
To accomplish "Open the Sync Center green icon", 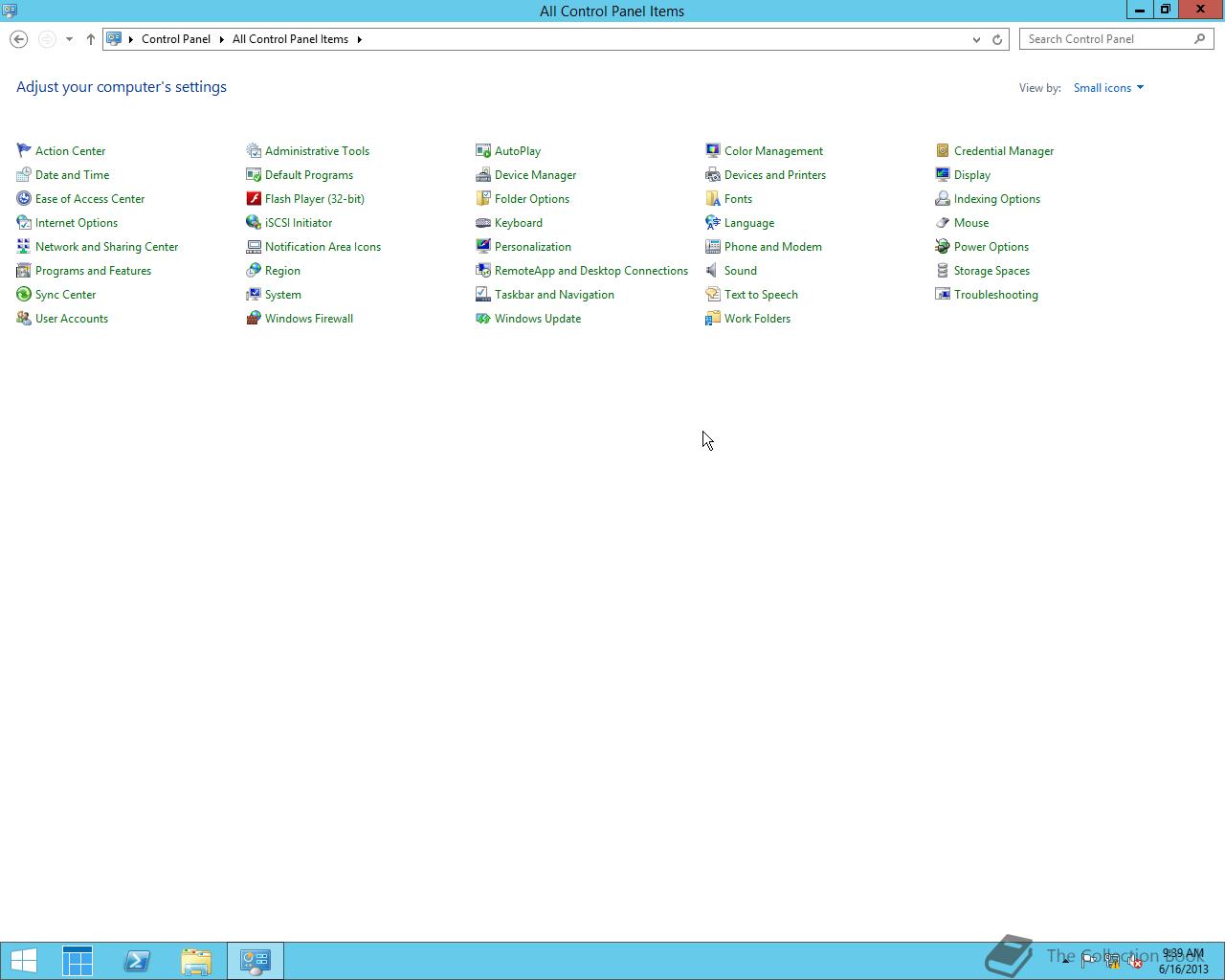I will [24, 294].
